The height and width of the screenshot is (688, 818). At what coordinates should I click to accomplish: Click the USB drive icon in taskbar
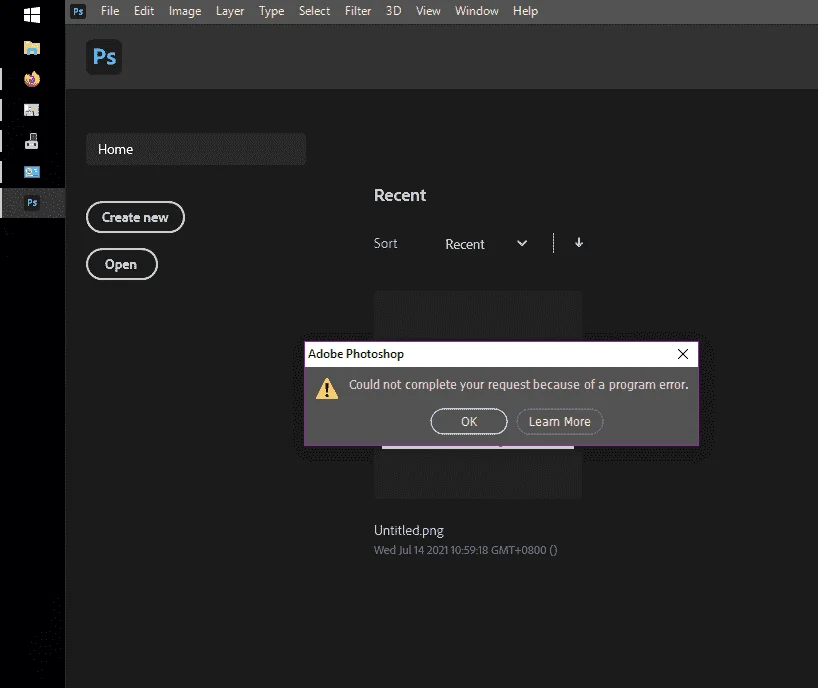click(x=32, y=141)
